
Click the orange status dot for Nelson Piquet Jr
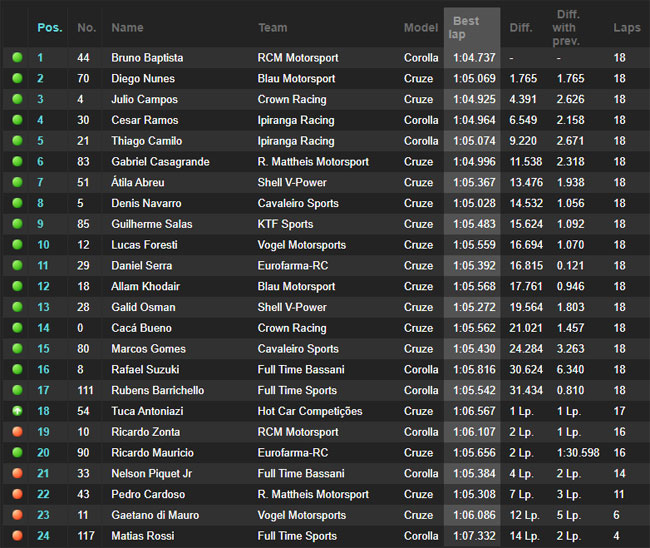pyautogui.click(x=17, y=473)
